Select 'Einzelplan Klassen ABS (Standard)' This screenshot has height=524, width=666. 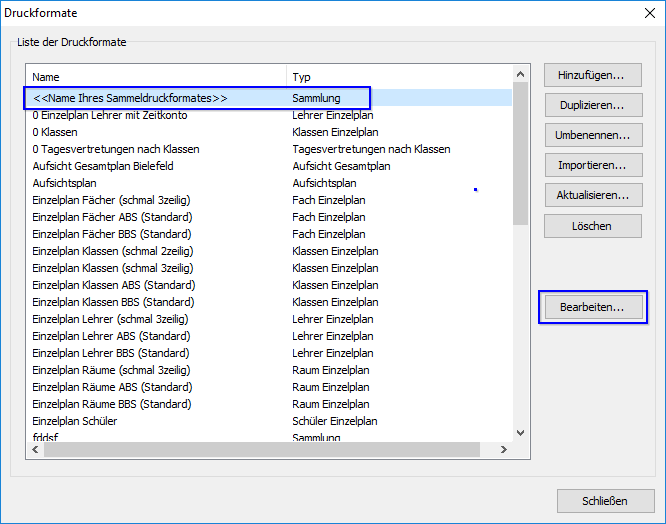(114, 285)
